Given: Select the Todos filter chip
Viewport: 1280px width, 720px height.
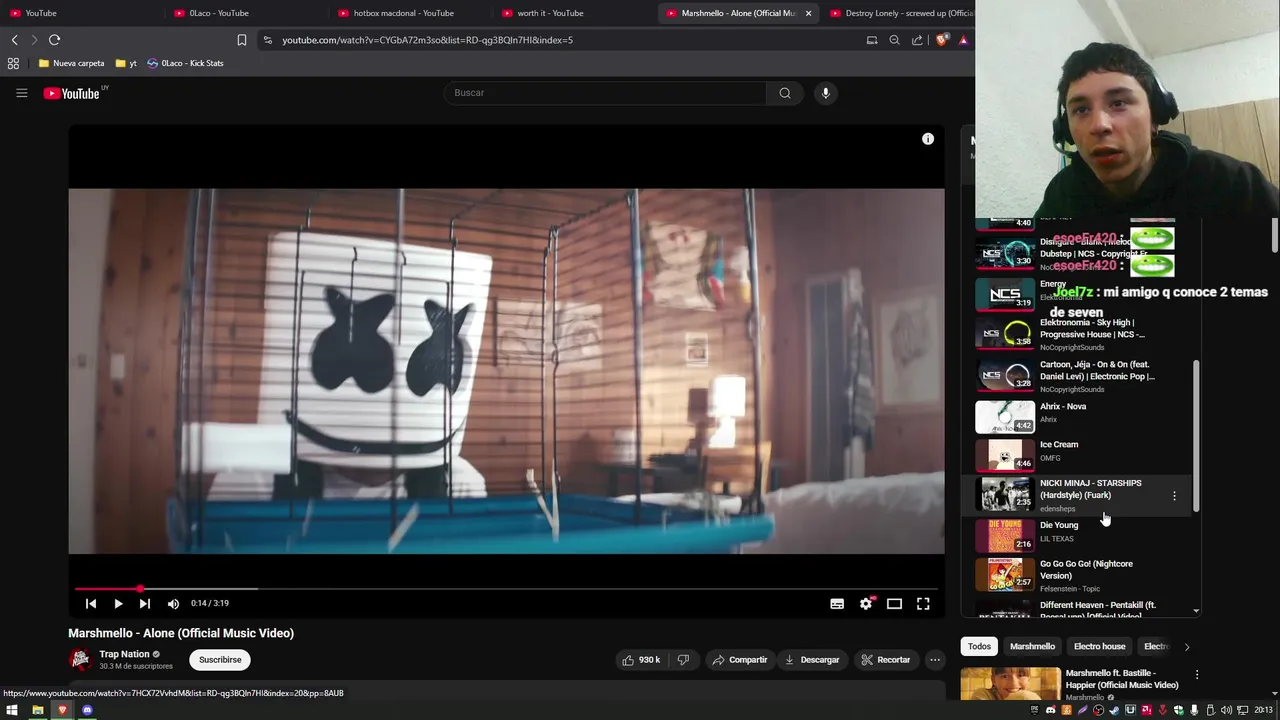Looking at the screenshot, I should [x=979, y=647].
